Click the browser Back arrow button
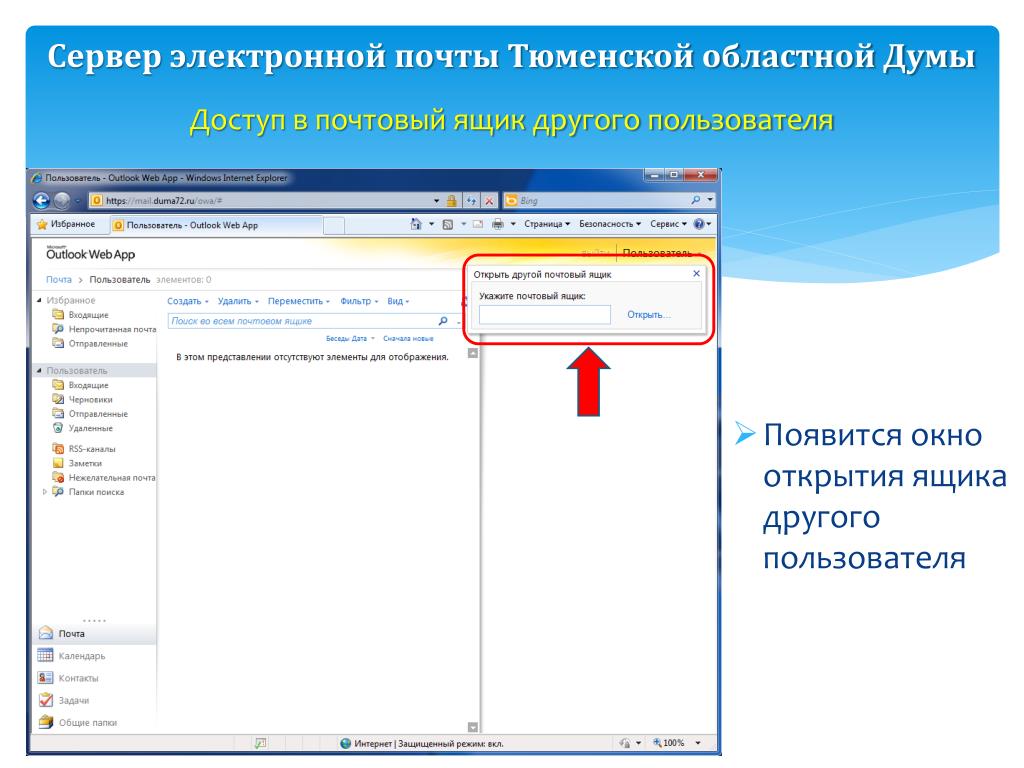Image resolution: width=1024 pixels, height=768 pixels. click(41, 200)
